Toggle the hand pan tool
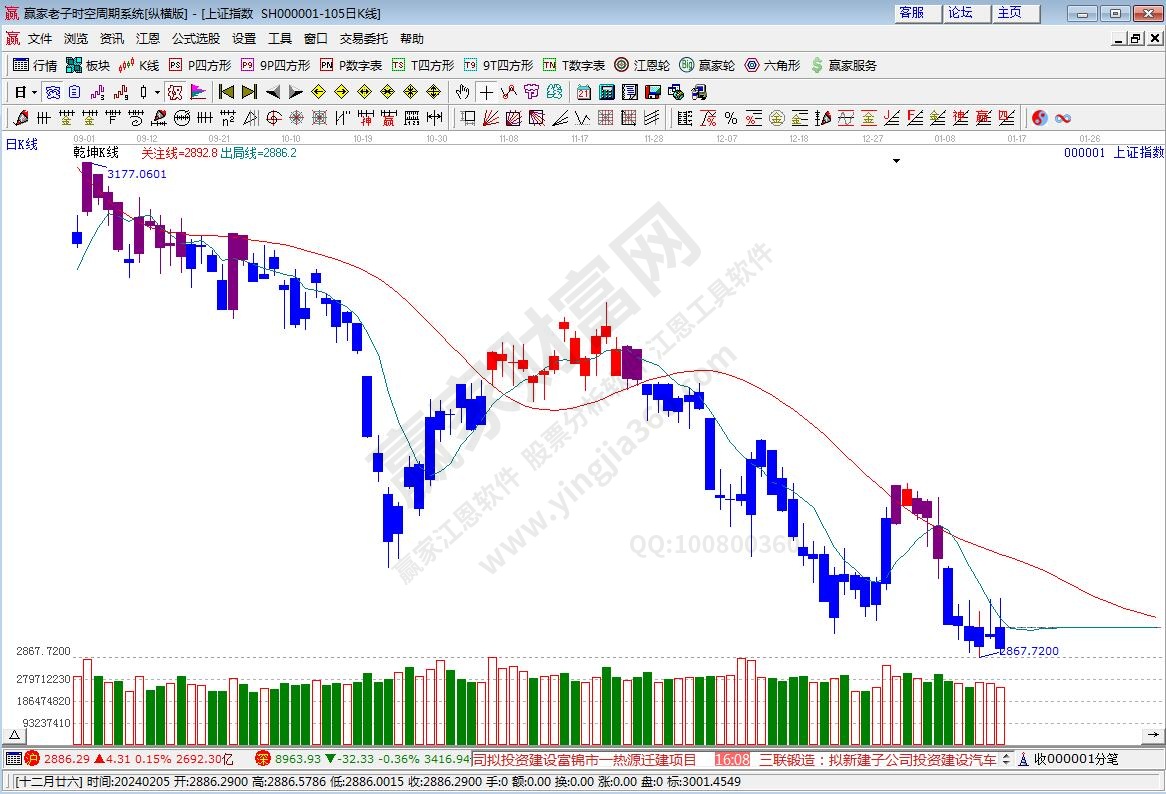 coord(462,92)
